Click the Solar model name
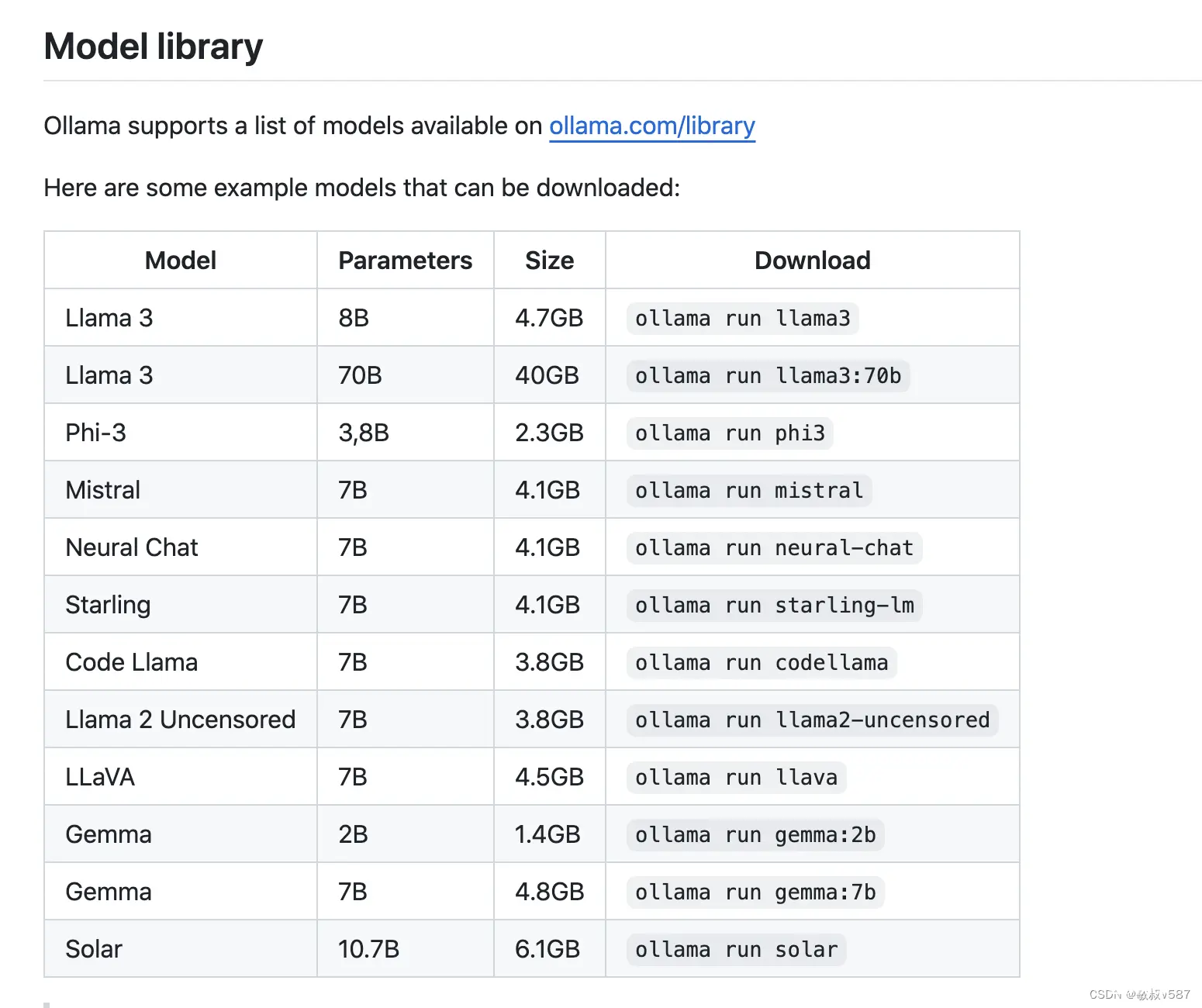Viewport: 1202px width, 1008px height. coord(94,949)
